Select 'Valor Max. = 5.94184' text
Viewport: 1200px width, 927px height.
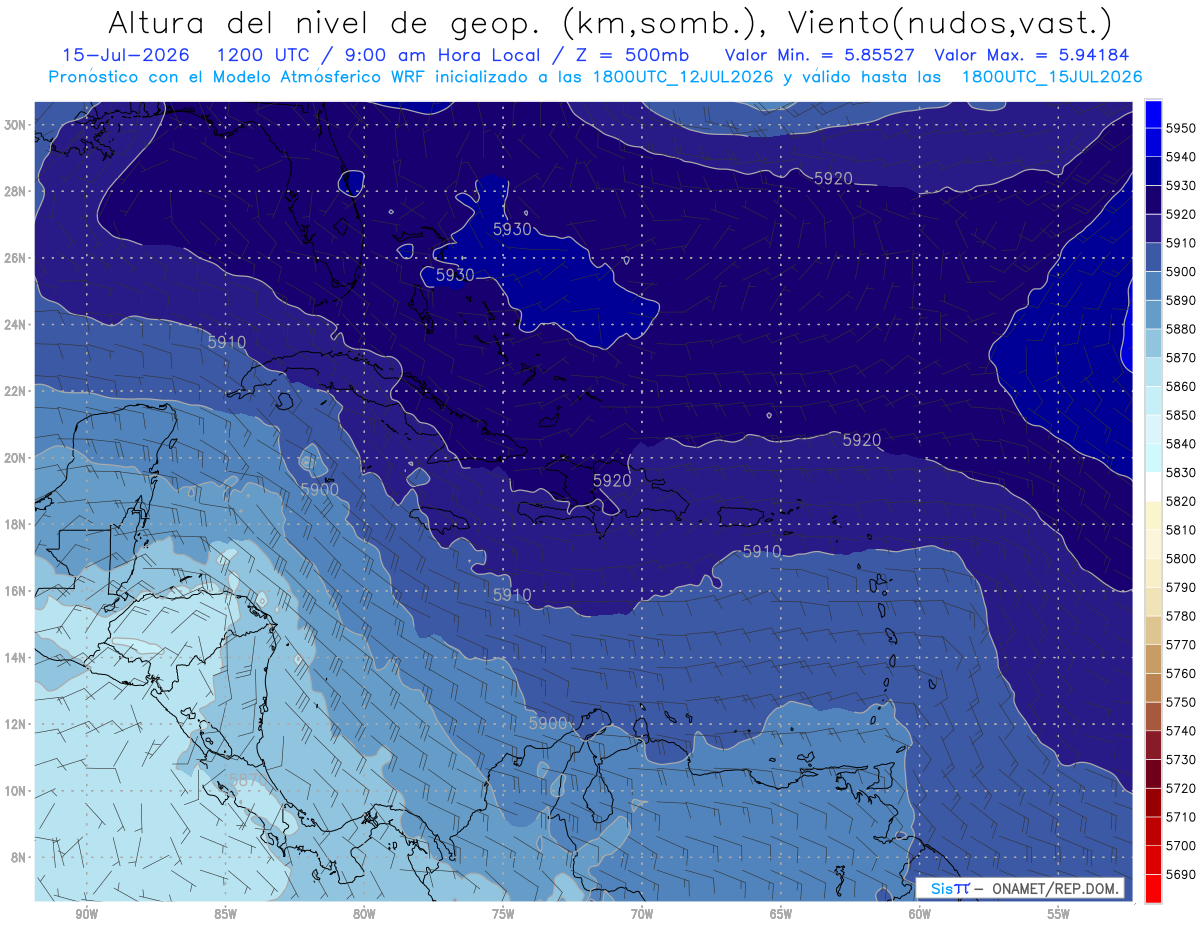pyautogui.click(x=1032, y=55)
